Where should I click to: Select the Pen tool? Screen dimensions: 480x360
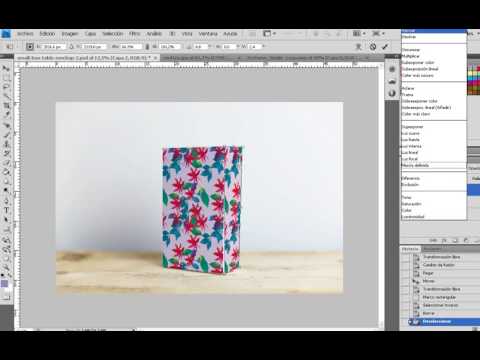(6, 201)
